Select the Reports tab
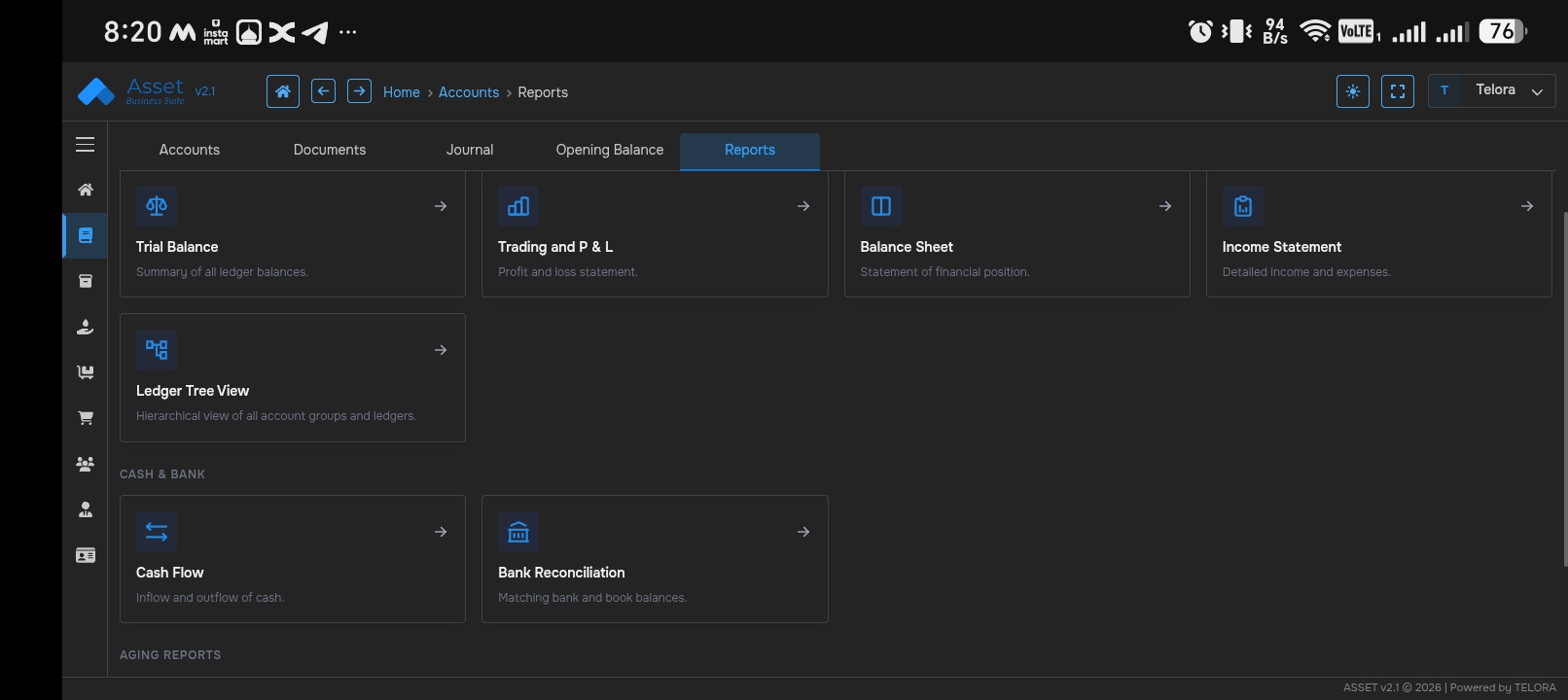 coord(750,150)
